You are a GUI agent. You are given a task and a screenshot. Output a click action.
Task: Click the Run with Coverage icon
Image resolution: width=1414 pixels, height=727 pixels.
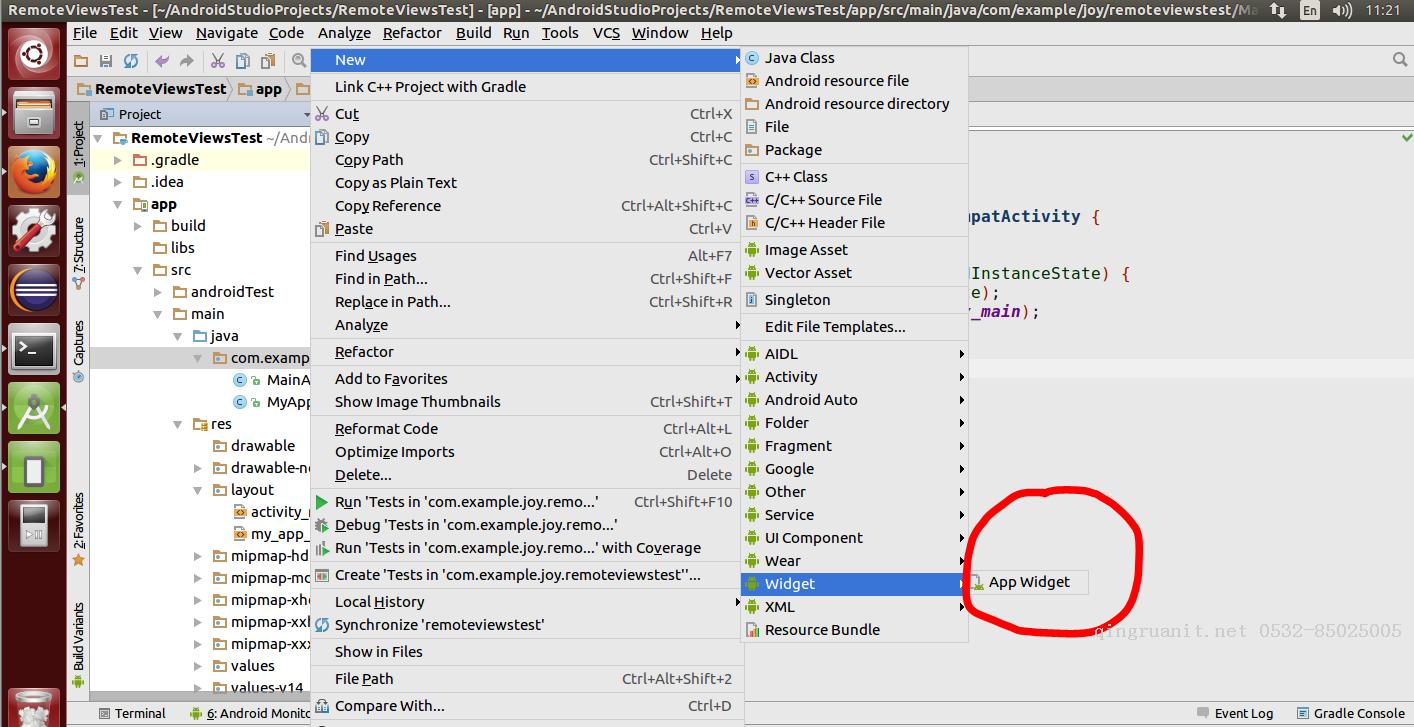coord(322,548)
